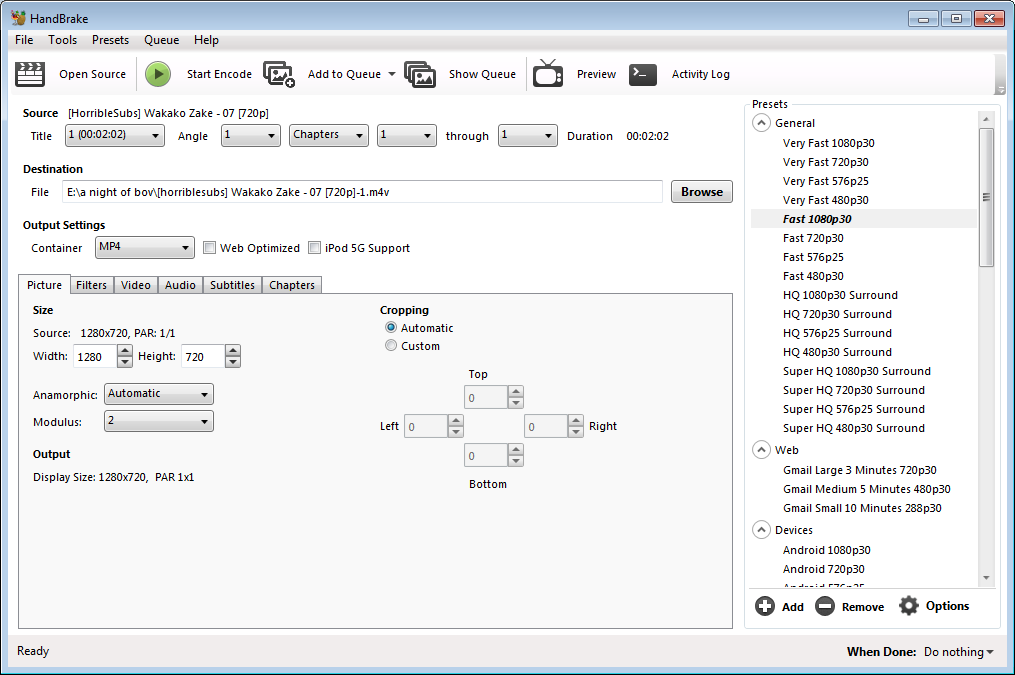Open the Queue menu
The width and height of the screenshot is (1015, 675).
pyautogui.click(x=162, y=40)
